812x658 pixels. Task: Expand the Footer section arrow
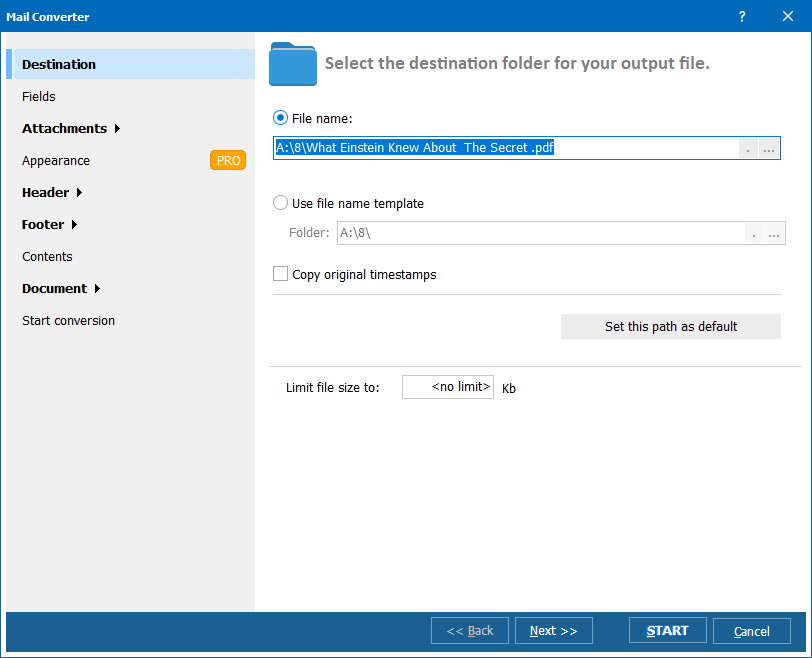74,225
